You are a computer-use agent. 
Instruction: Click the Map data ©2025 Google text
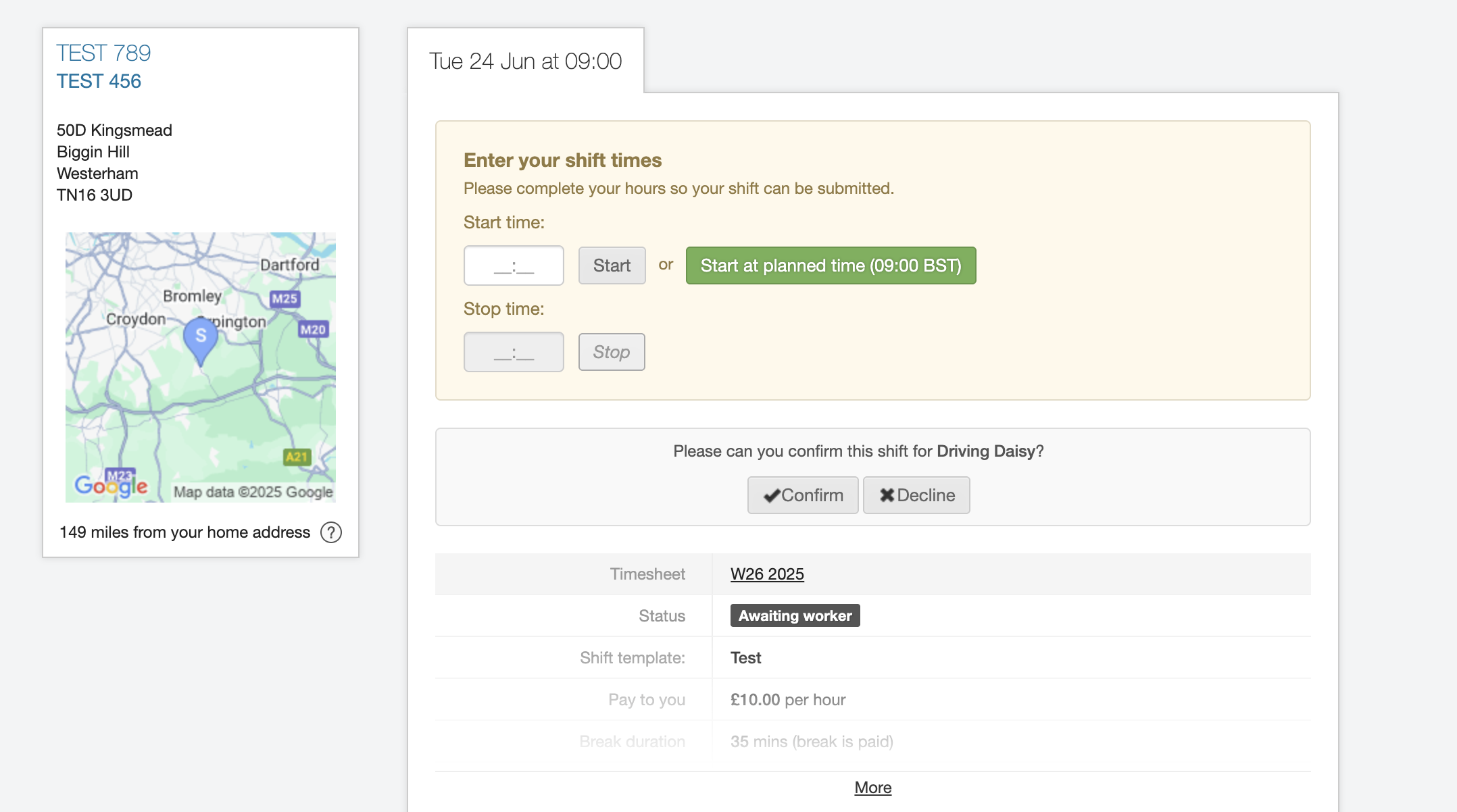coord(253,492)
